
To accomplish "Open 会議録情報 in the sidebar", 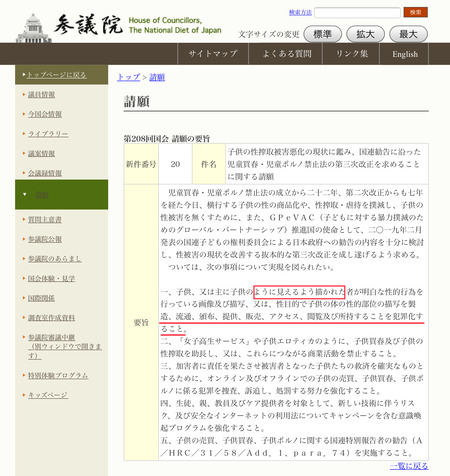I will [x=45, y=173].
